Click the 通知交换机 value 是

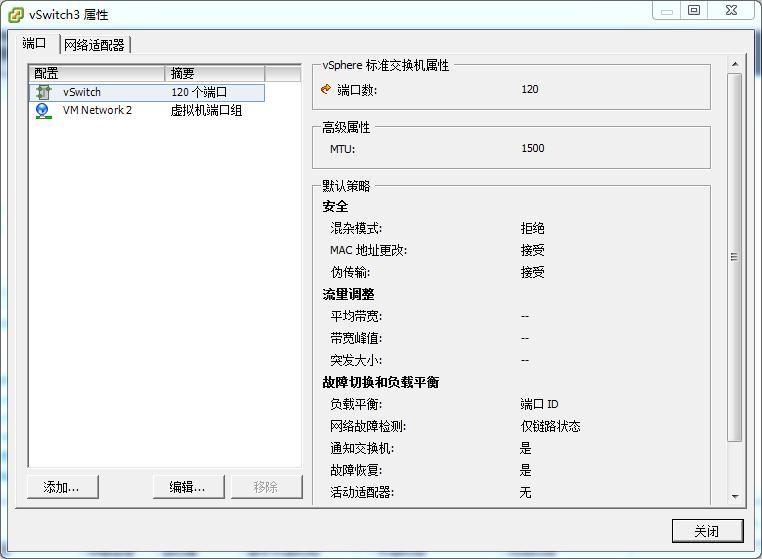[526, 448]
